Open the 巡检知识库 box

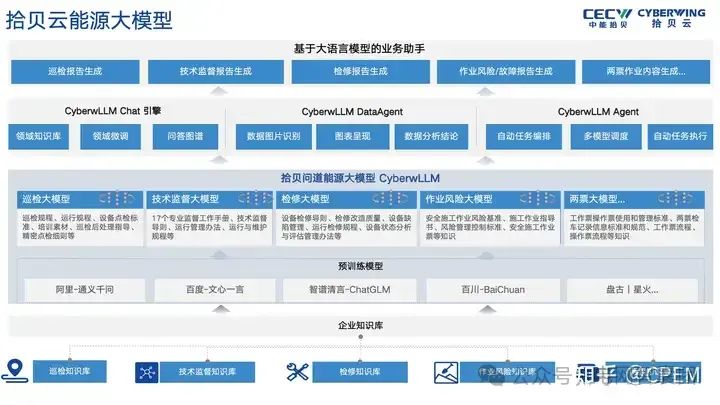pos(70,371)
